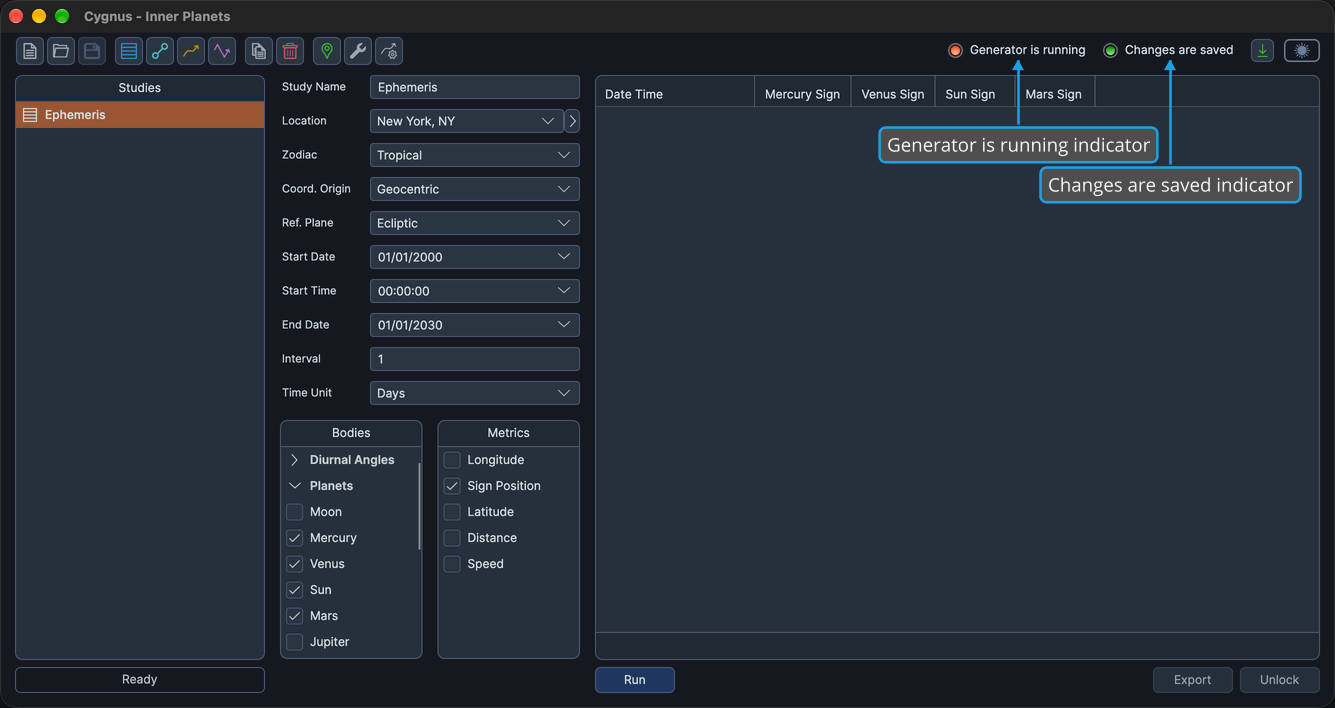
Task: Click the 'Generator is running' status text
Action: [x=1027, y=50]
